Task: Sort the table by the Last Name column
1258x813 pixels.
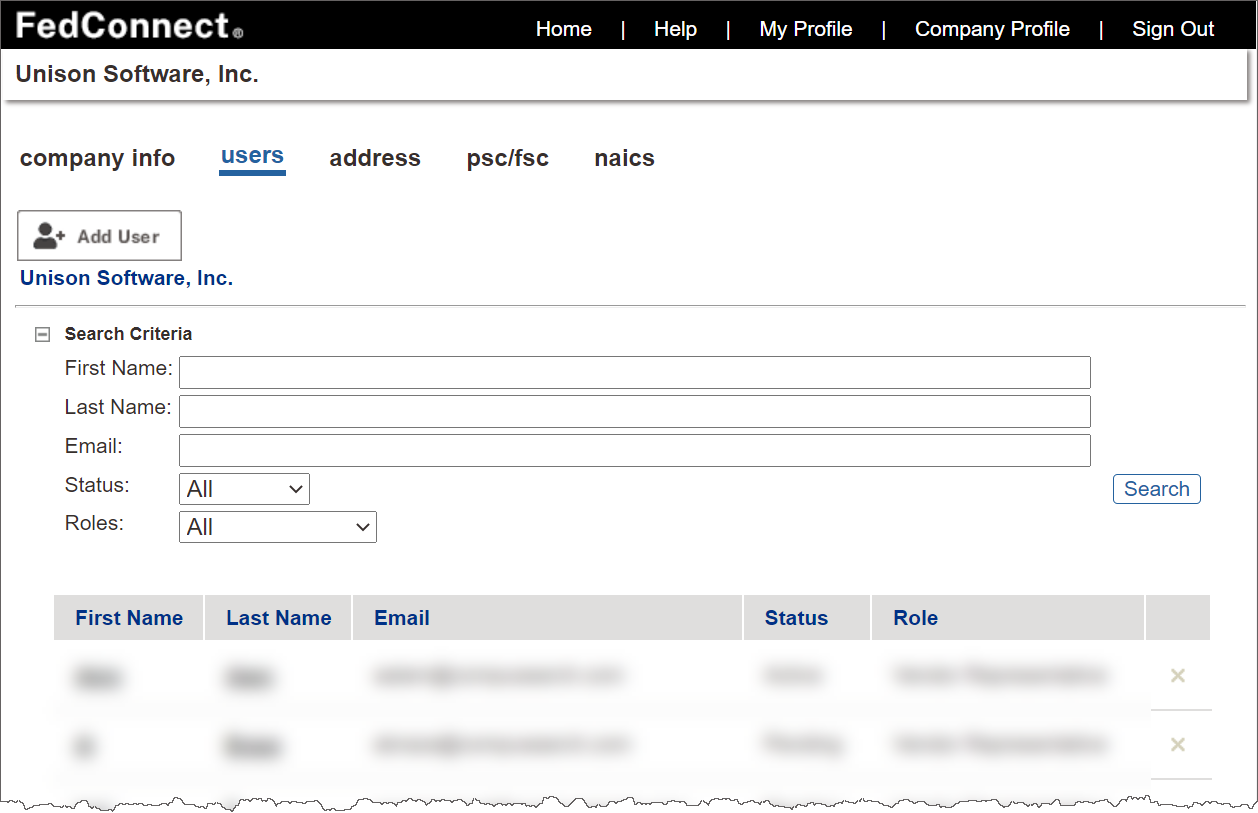Action: (277, 617)
